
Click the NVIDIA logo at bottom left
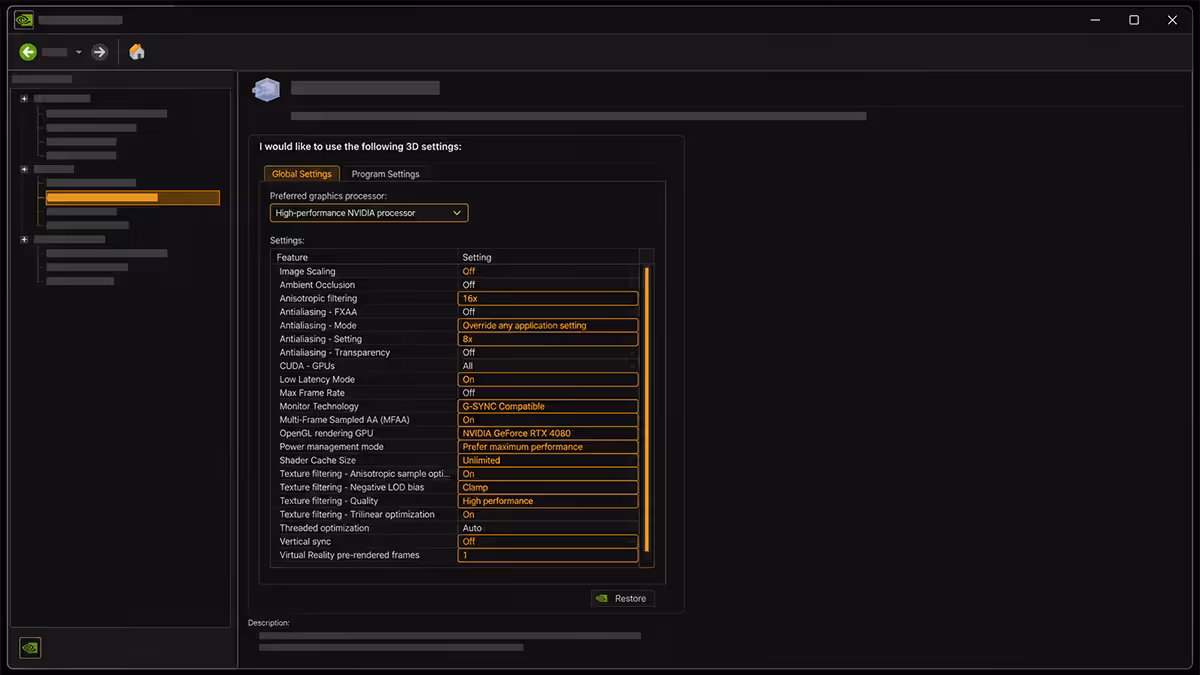click(x=31, y=647)
